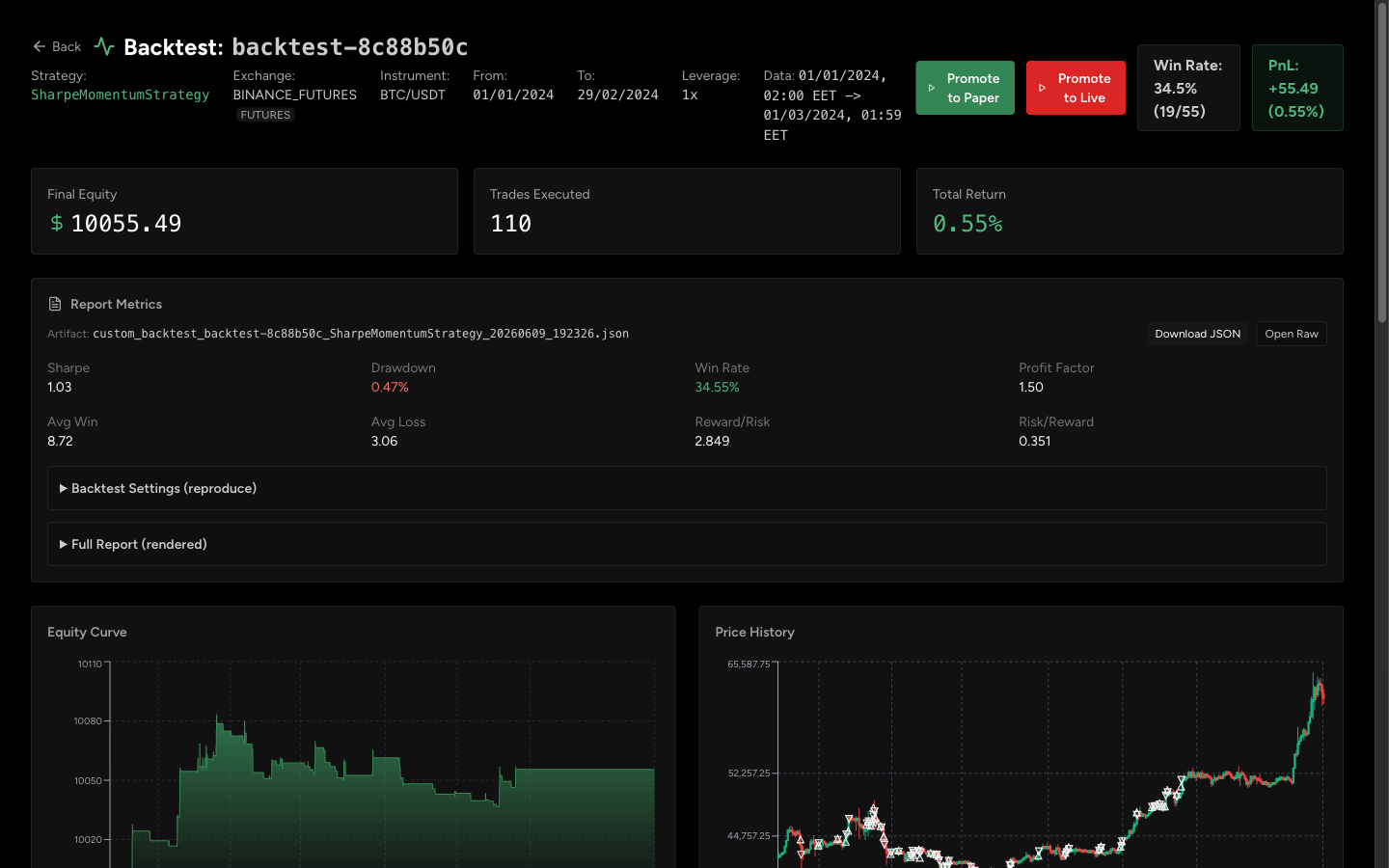
Task: Click the 10080 axis label on Equity Curve
Action: [x=88, y=720]
